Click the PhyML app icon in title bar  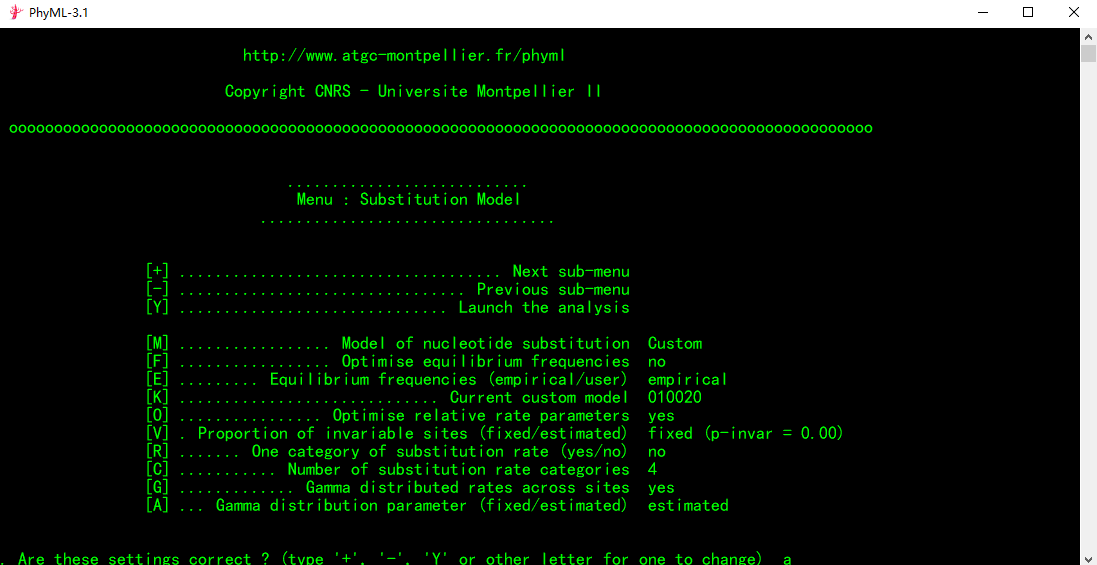coord(15,13)
